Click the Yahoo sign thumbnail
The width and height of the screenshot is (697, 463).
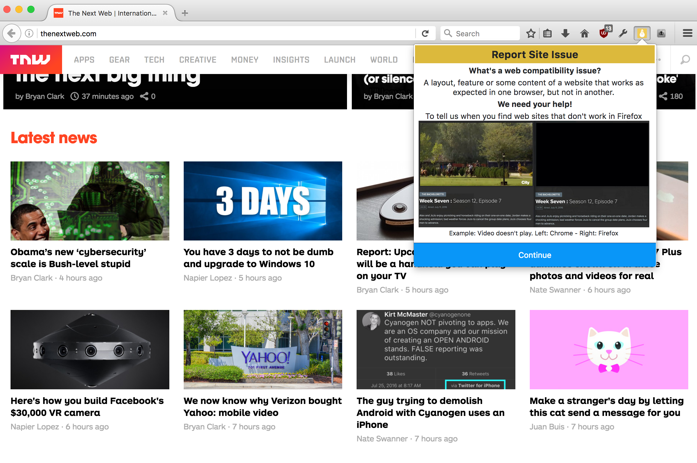[263, 349]
